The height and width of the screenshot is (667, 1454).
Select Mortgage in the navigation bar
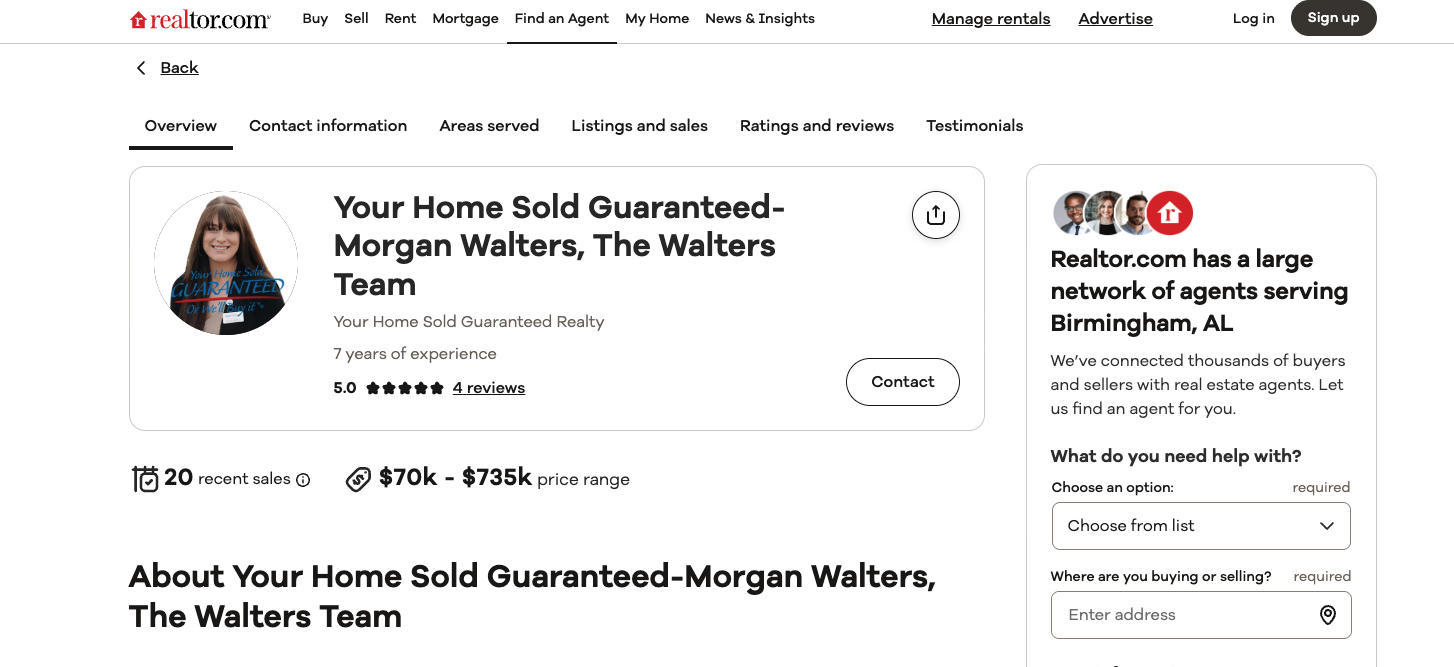click(x=465, y=18)
